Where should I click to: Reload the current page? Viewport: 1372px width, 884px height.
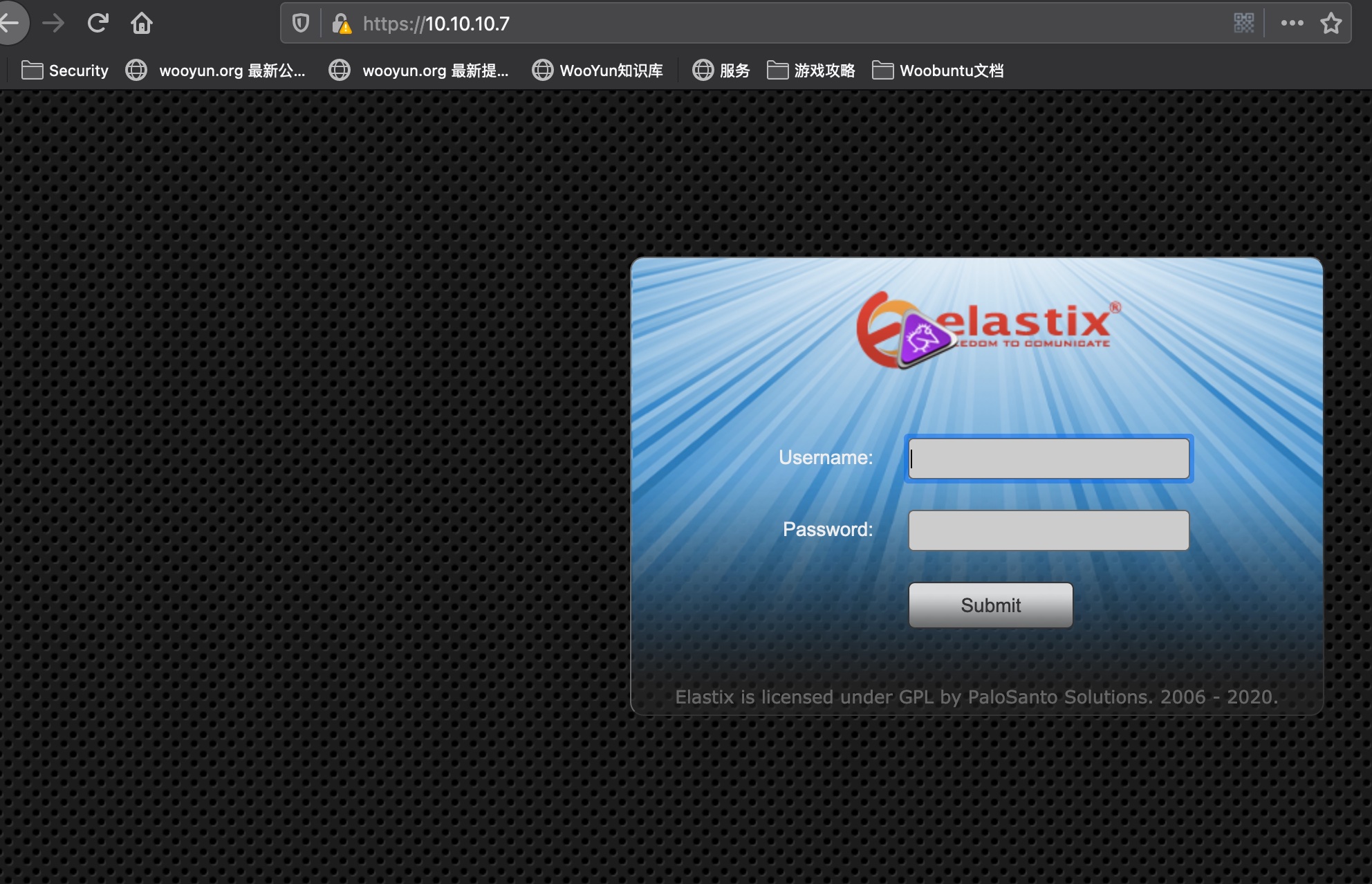click(98, 24)
